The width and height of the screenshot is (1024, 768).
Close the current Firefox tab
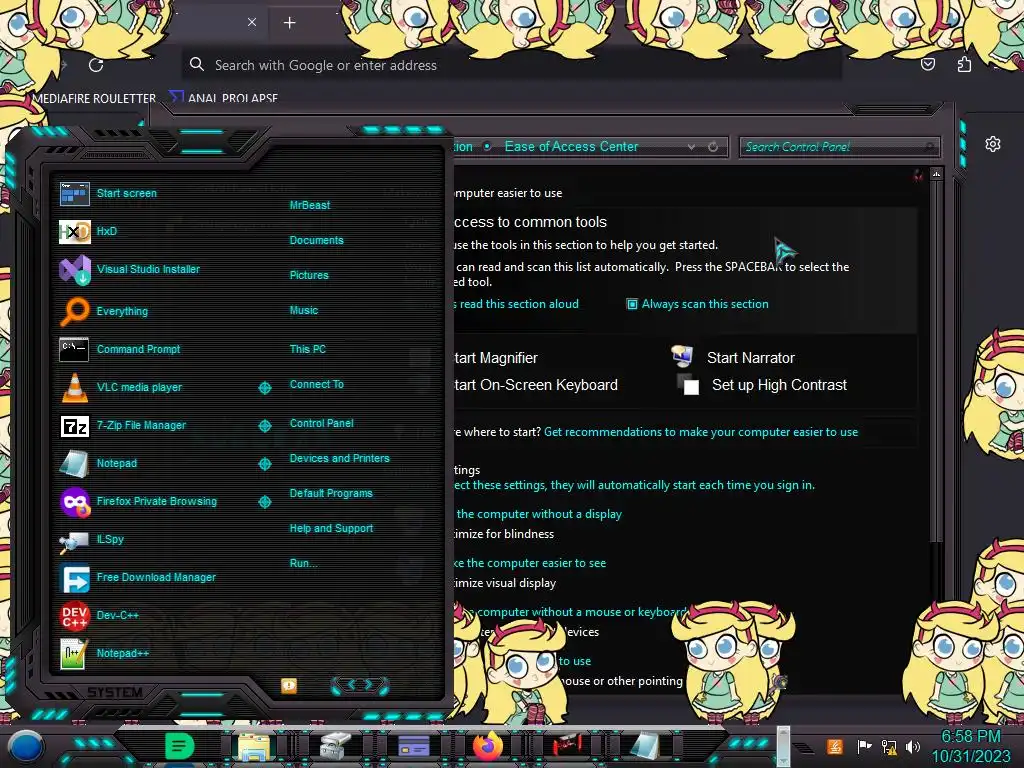[x=251, y=22]
